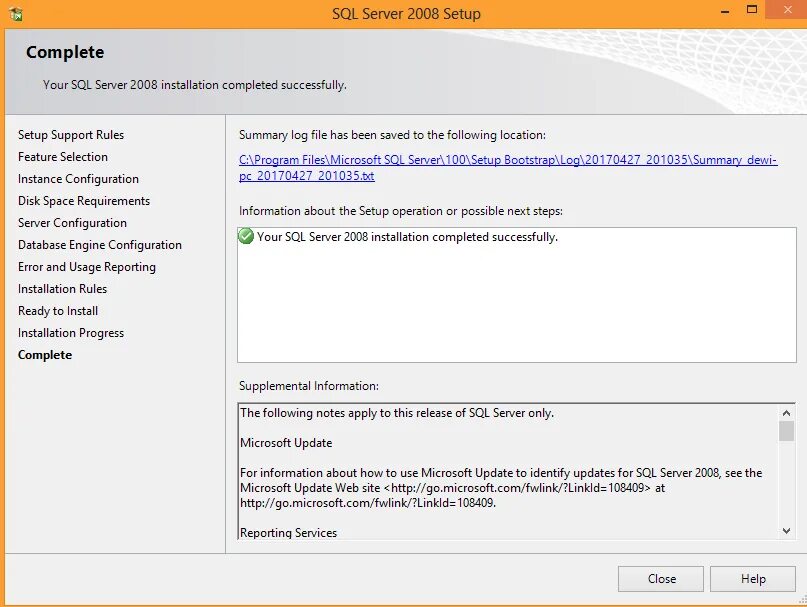Click the Reporting Services heading text
Screen dimensions: 807x607
pos(288,533)
